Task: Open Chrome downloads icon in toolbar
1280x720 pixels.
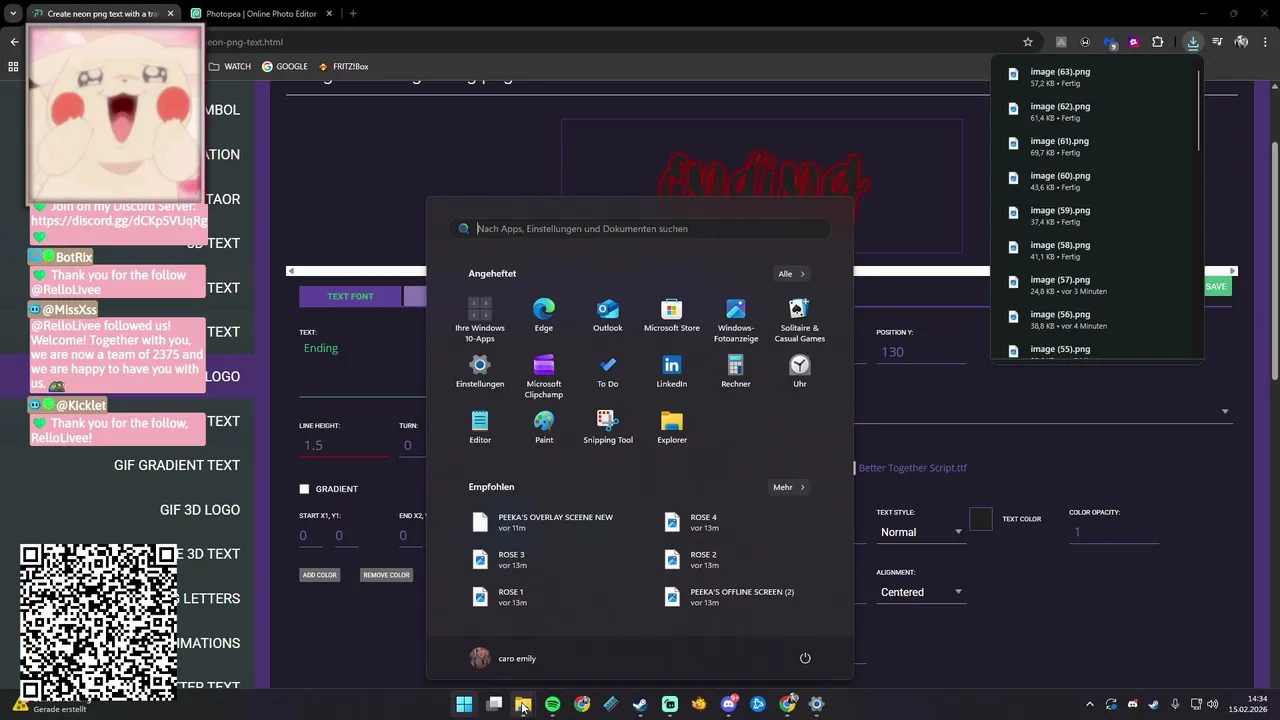Action: click(1193, 42)
